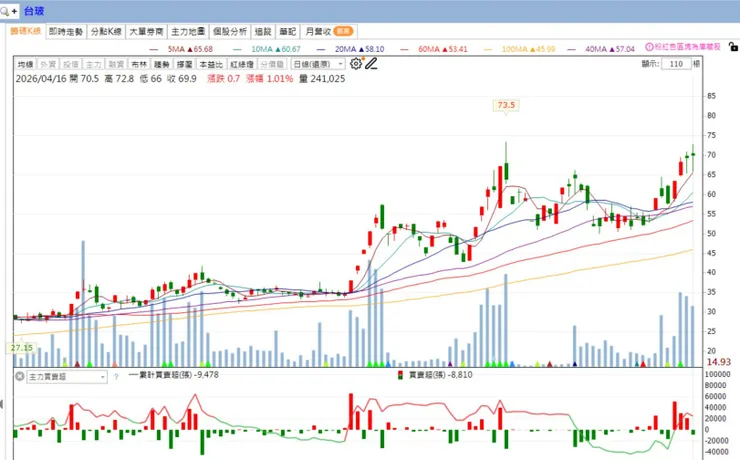This screenshot has width=740, height=460.
Task: Switch to the 追蹤 tab
Action: 263,32
